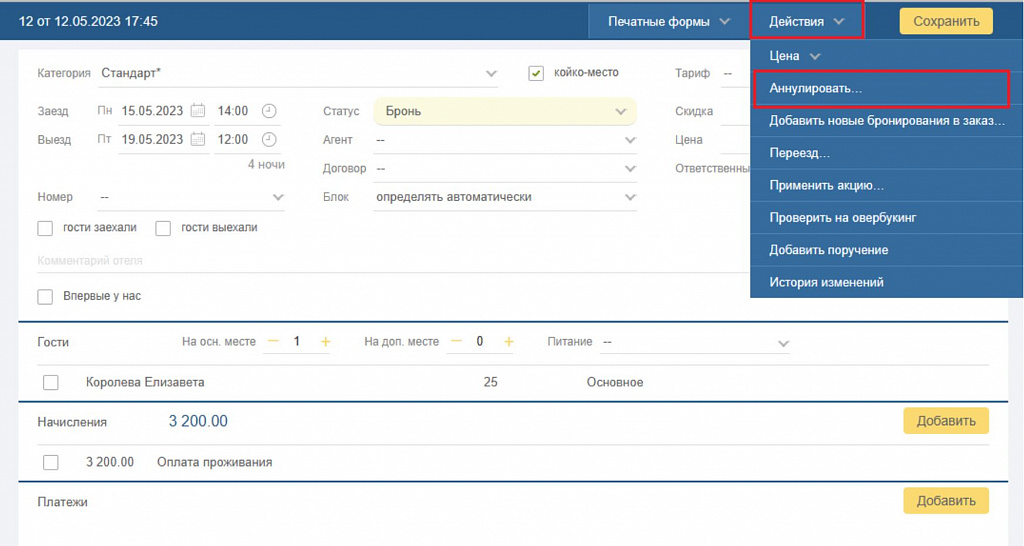
Task: Select Применить акцию menu item
Action: tap(887, 185)
